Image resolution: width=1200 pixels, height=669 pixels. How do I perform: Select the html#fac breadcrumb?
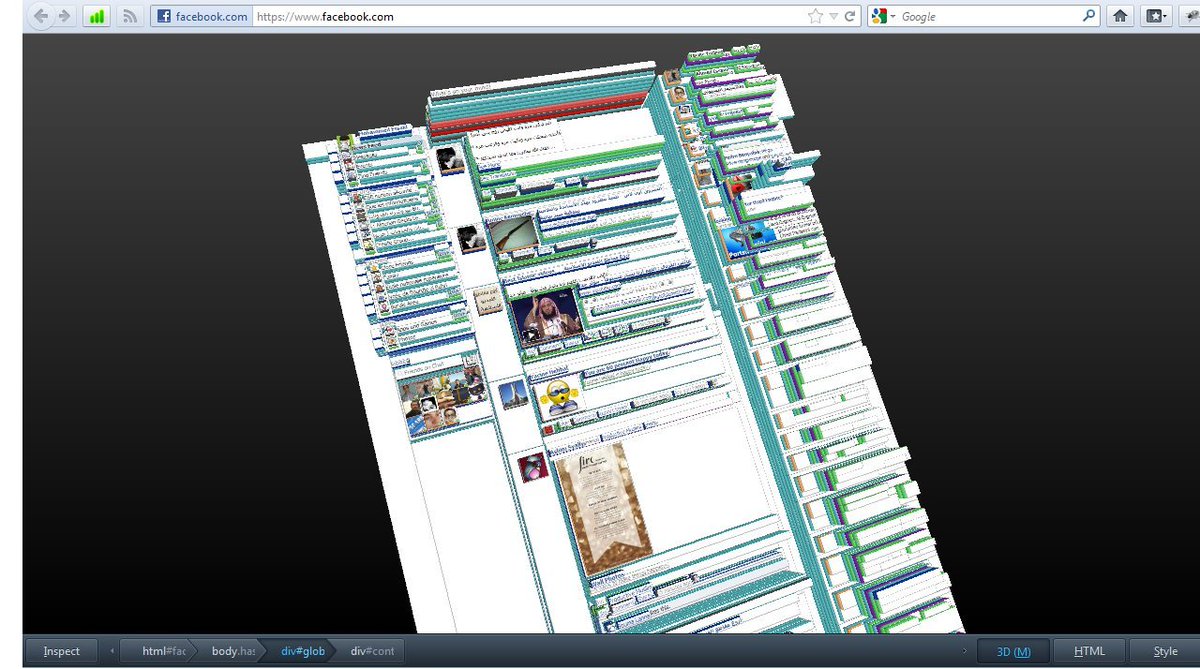tap(161, 651)
